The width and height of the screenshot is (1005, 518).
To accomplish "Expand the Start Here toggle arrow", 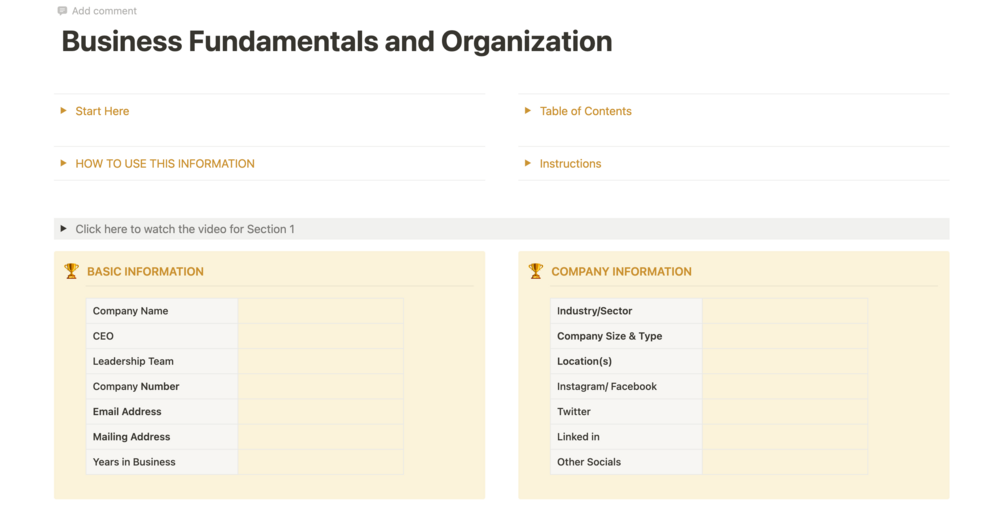I will coord(64,111).
